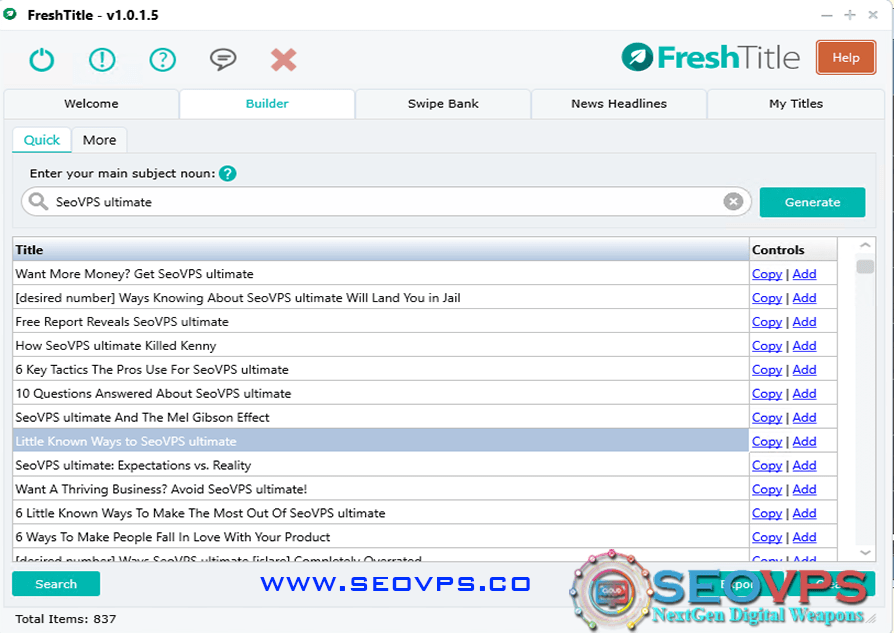Add 'Expectations vs. Reality' title
This screenshot has height=633, width=894.
coord(804,466)
